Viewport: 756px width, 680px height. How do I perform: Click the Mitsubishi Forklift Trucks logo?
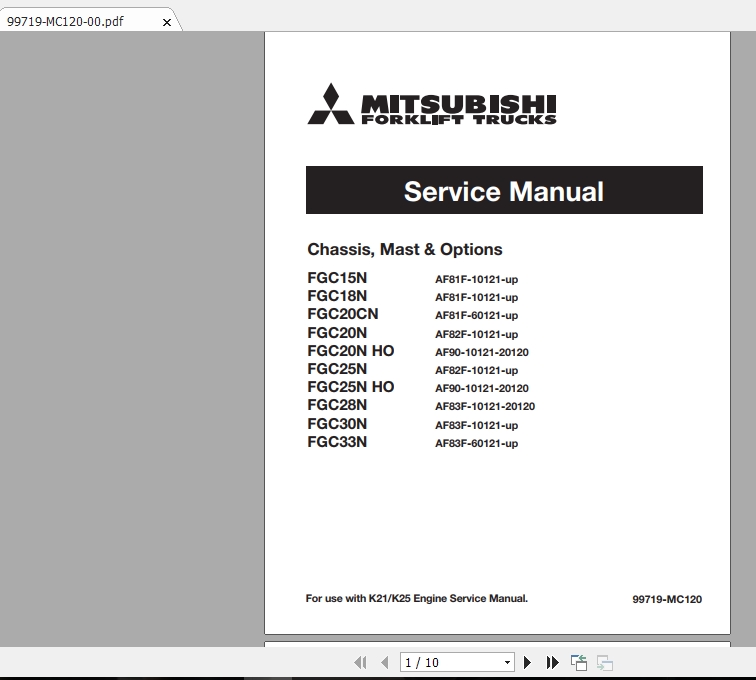tap(432, 104)
